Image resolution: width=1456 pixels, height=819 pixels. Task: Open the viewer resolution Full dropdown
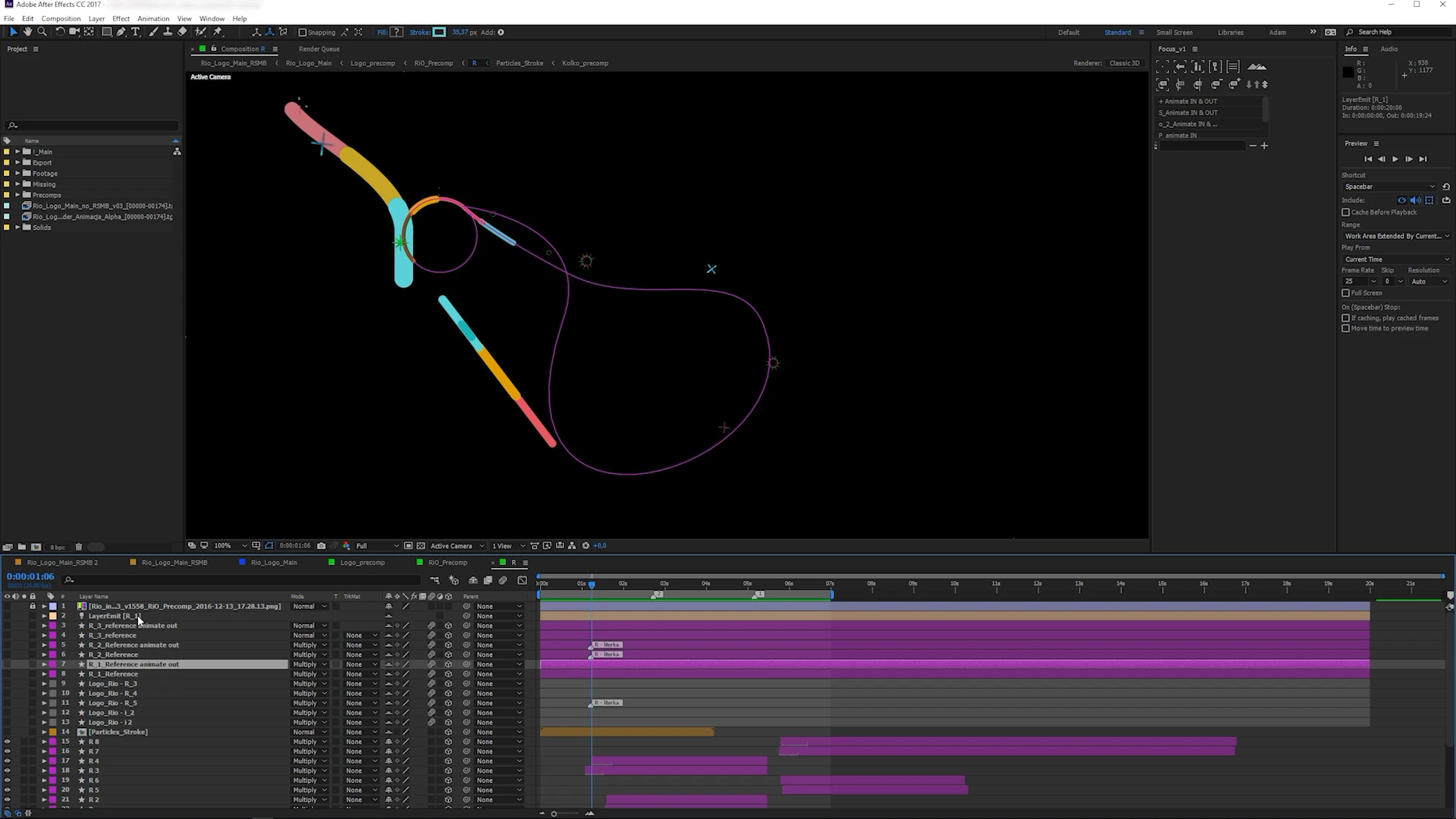point(377,546)
